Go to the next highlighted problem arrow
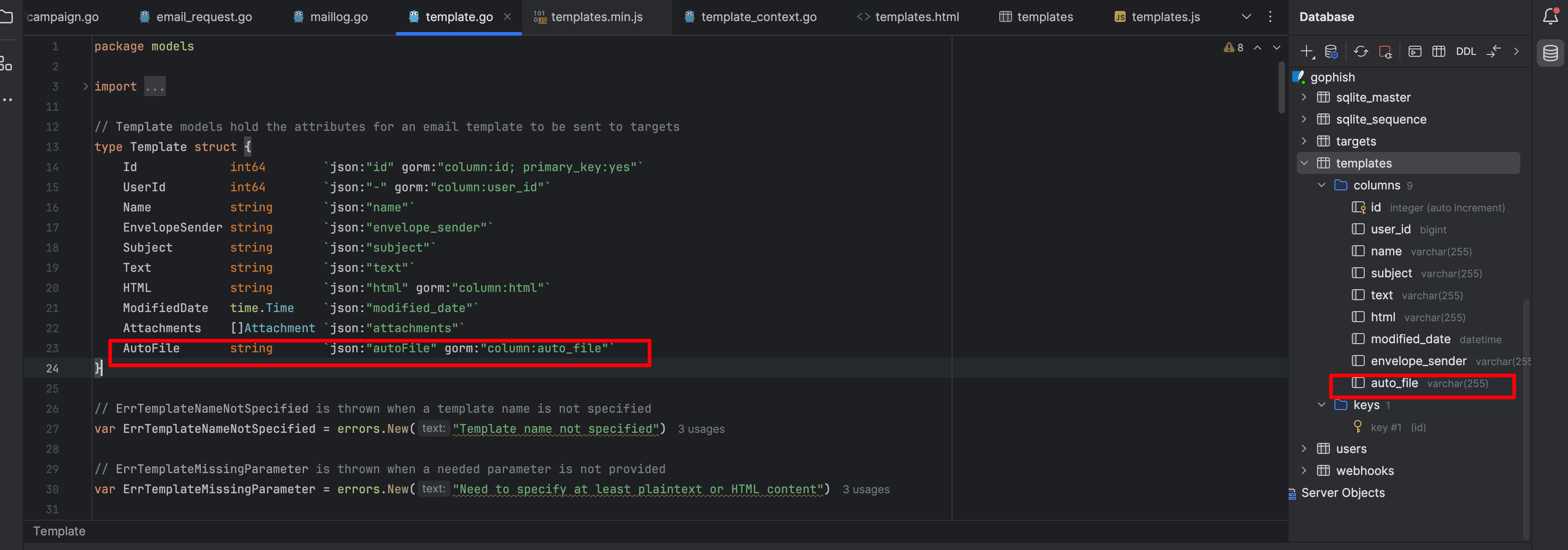This screenshot has width=1568, height=550. point(1276,48)
